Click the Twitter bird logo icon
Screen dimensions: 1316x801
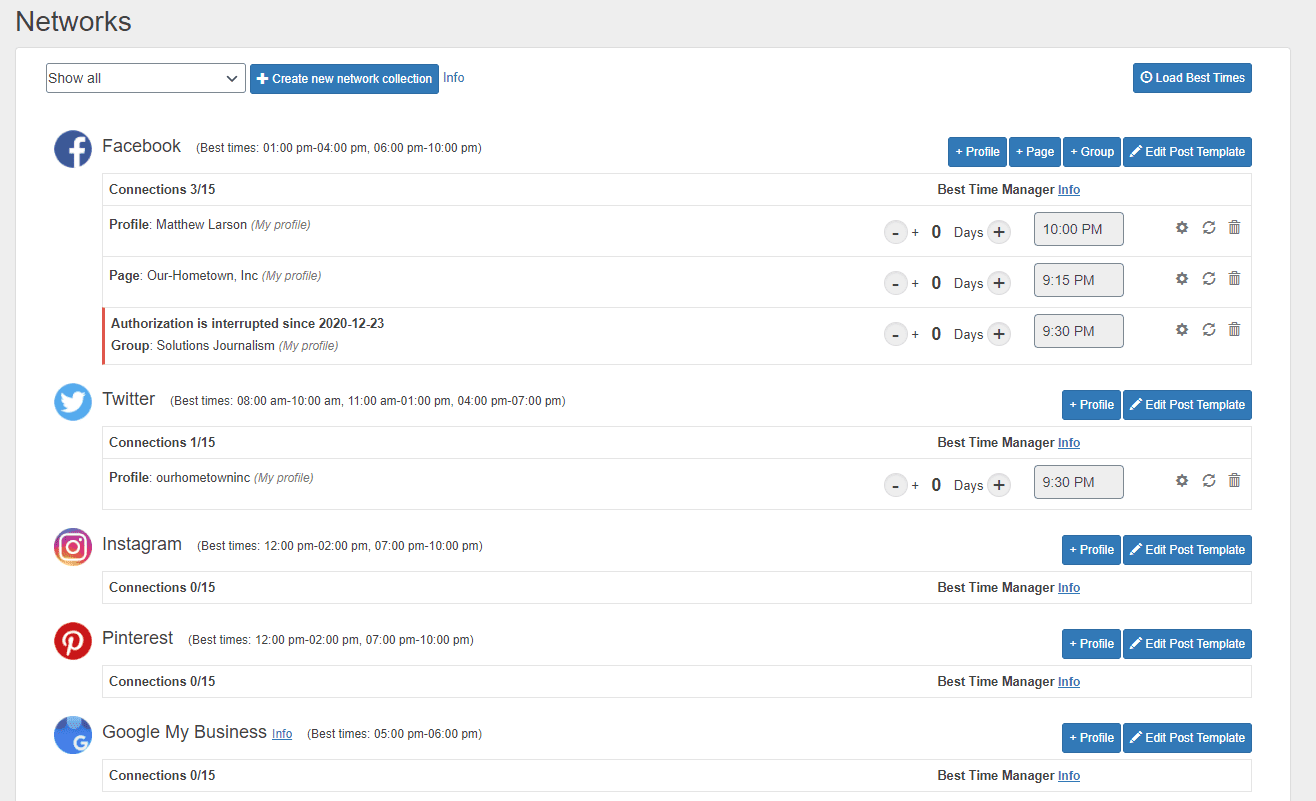coord(73,402)
